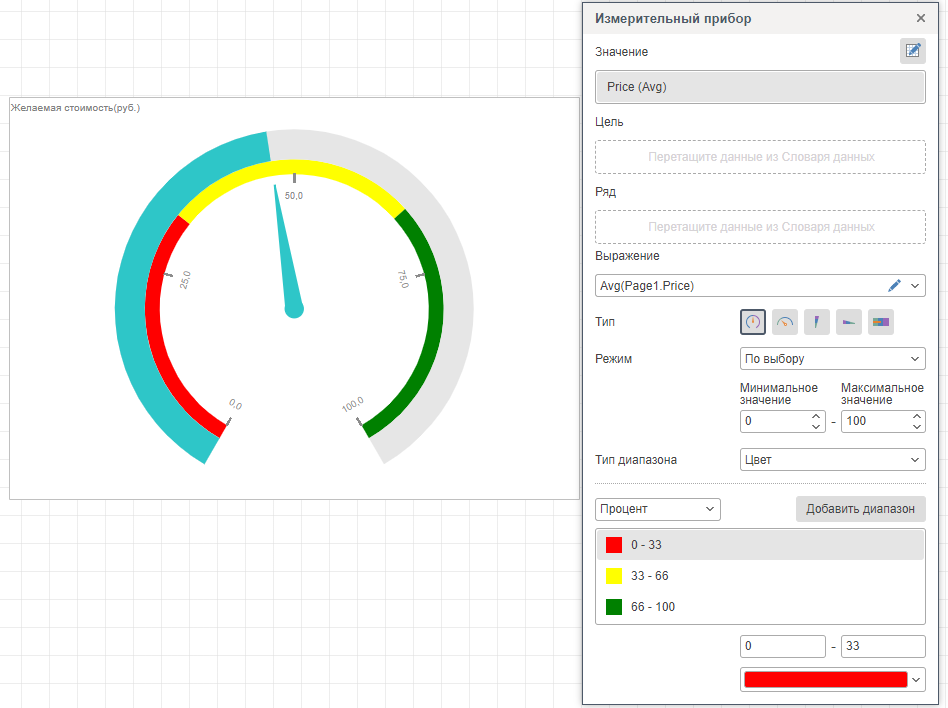Choose the vertical linear gauge type
Screen dimensions: 948x708
pyautogui.click(x=817, y=322)
